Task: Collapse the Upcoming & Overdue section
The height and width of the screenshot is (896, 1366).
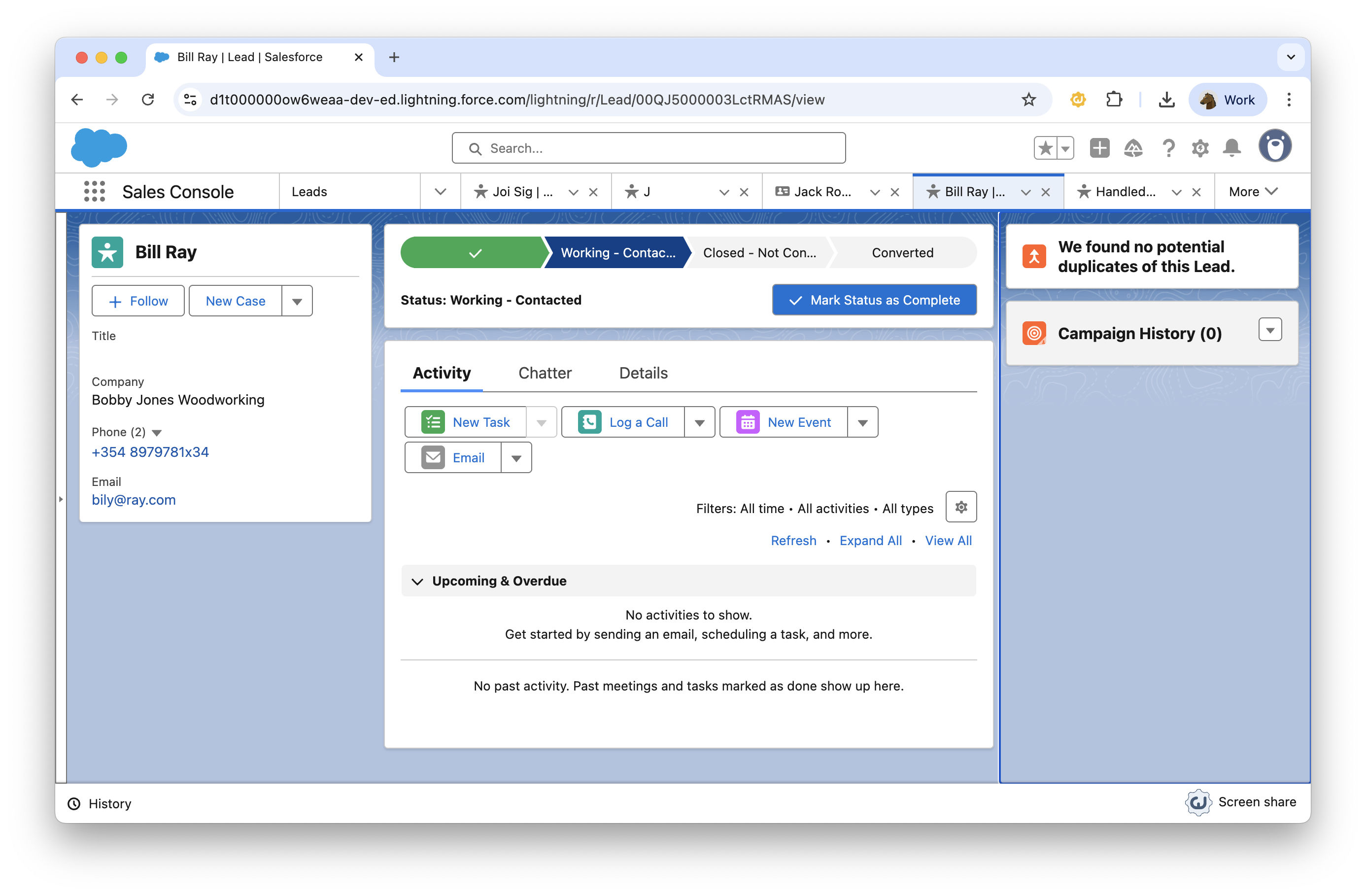Action: tap(418, 582)
